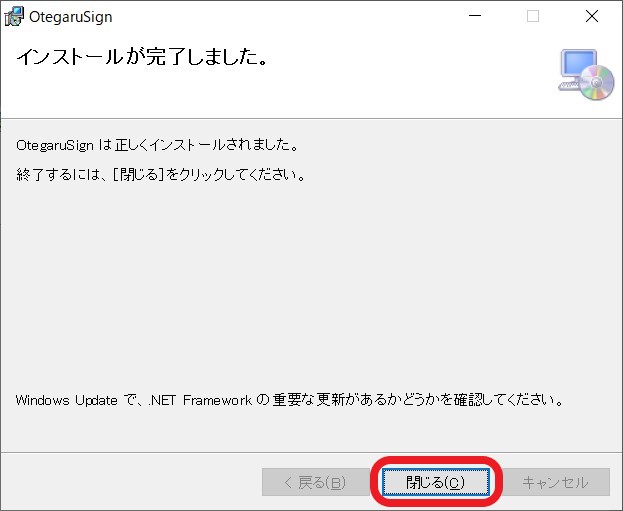Click the greyed-out キャンセル button

pyautogui.click(x=555, y=482)
